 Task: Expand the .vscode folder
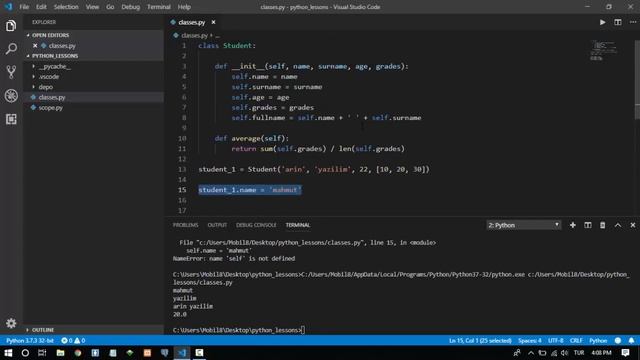(49, 77)
